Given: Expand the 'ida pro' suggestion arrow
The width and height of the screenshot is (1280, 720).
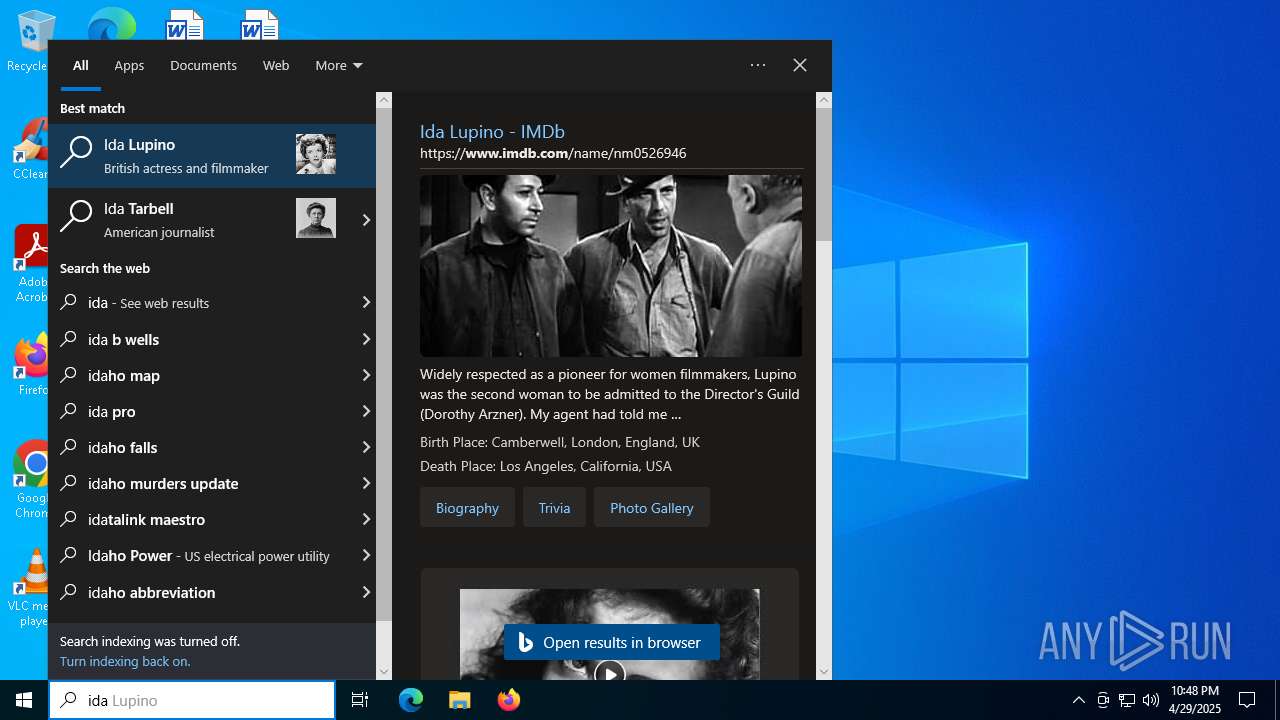Looking at the screenshot, I should tap(366, 411).
